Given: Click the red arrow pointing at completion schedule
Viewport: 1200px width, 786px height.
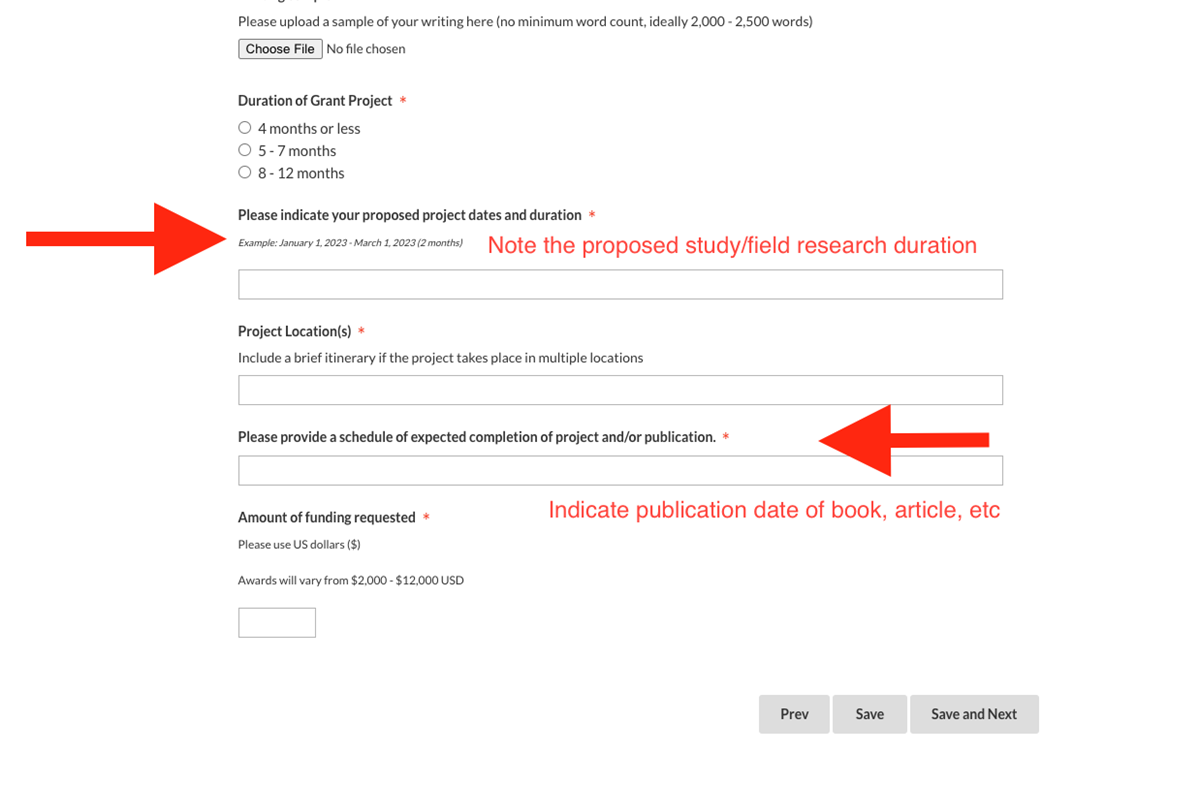Looking at the screenshot, I should click(x=900, y=440).
